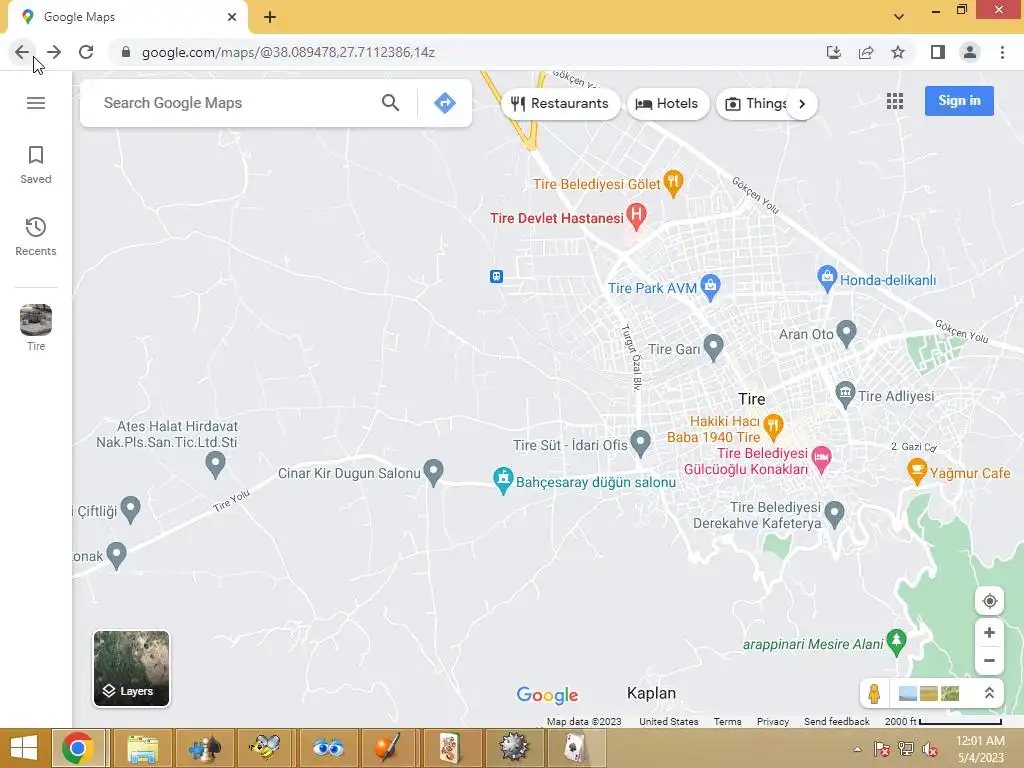Select the Hakiki Hacı Baba restaurant marker
The image size is (1024, 768).
pos(773,427)
